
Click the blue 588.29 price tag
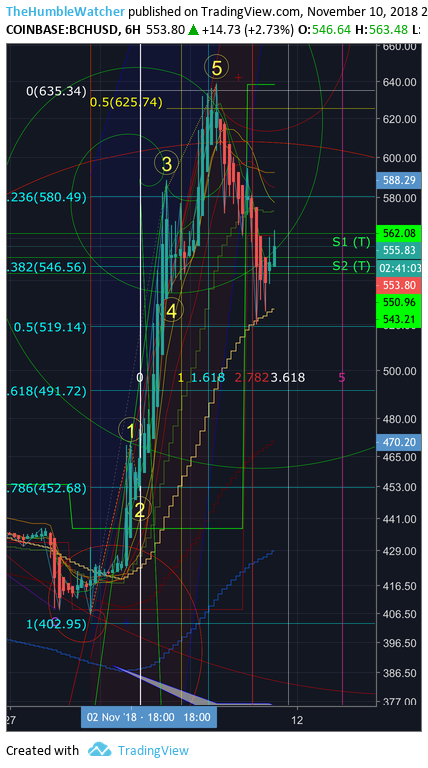click(399, 180)
